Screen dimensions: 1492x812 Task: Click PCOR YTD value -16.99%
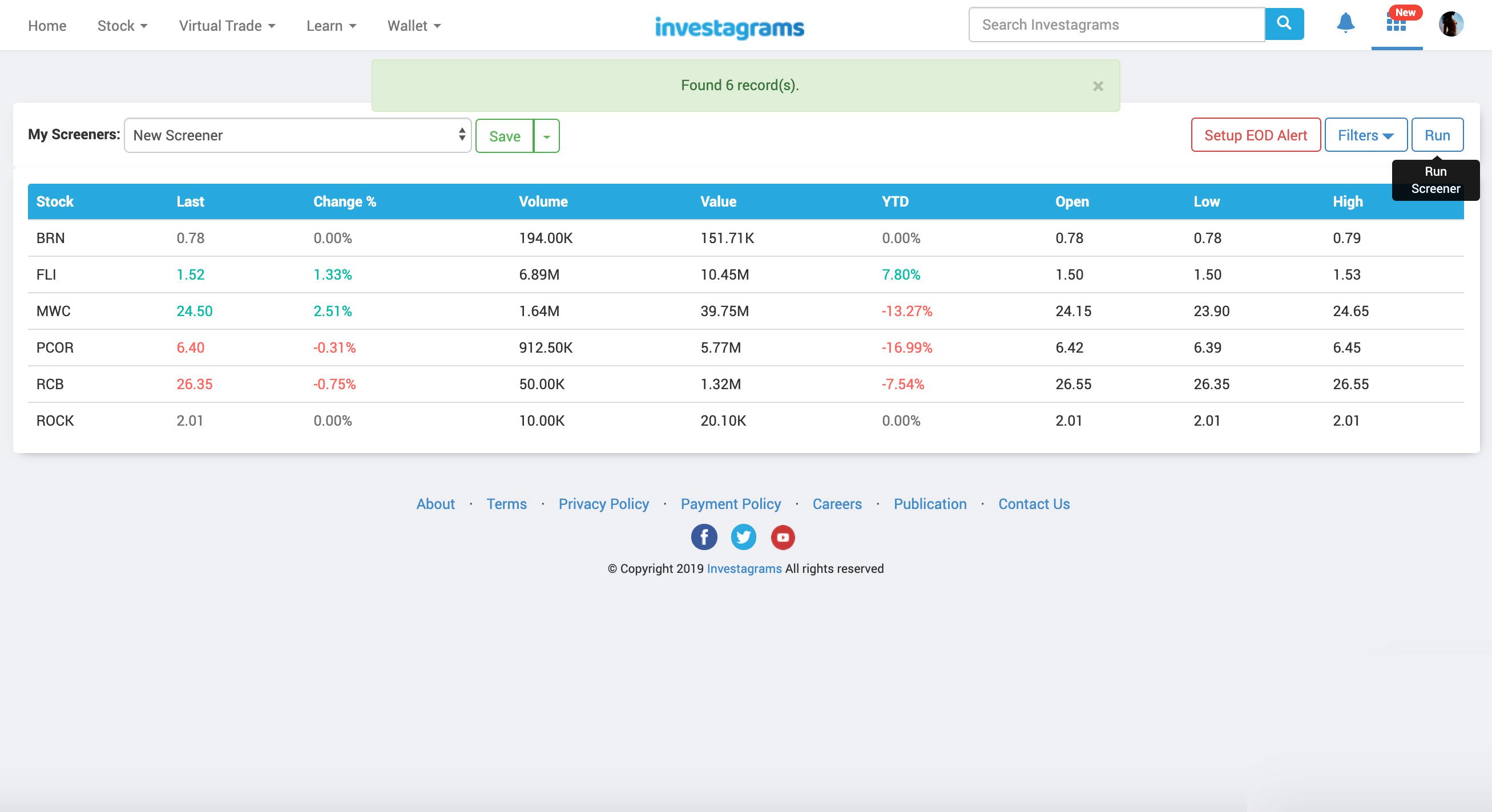click(x=907, y=348)
